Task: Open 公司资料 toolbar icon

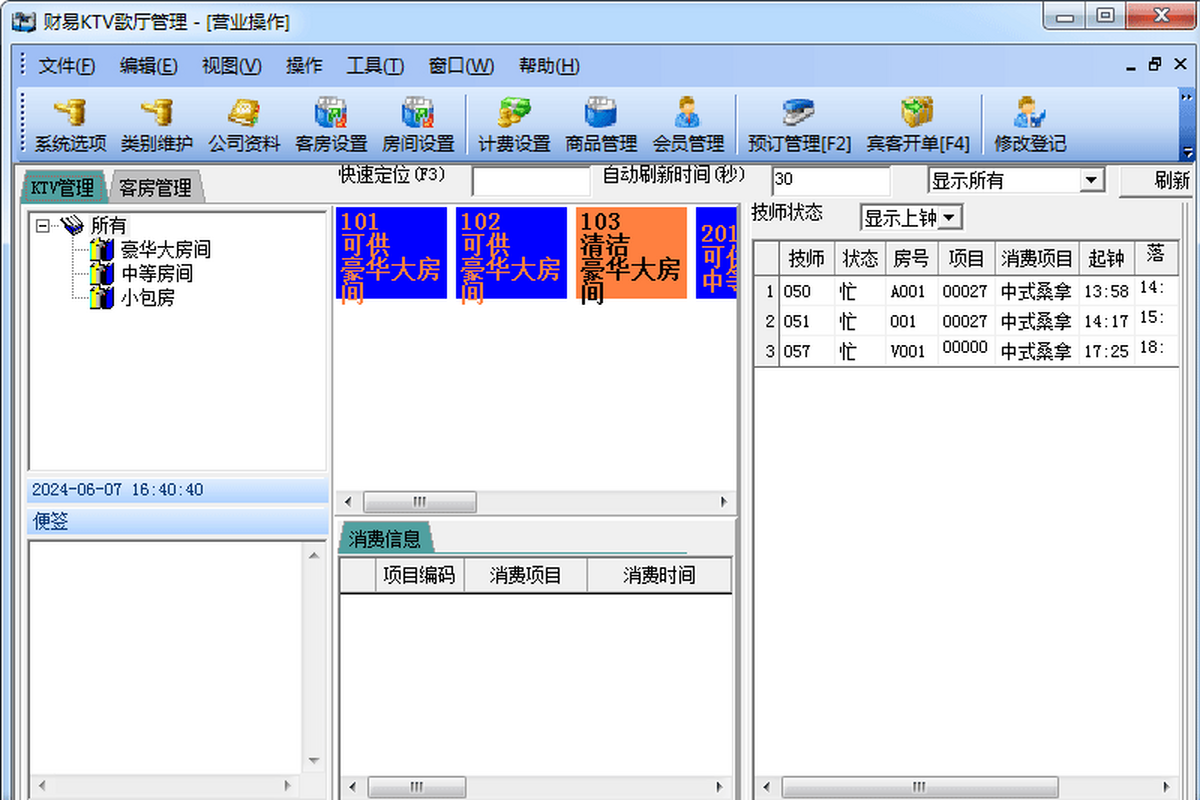Action: [244, 125]
